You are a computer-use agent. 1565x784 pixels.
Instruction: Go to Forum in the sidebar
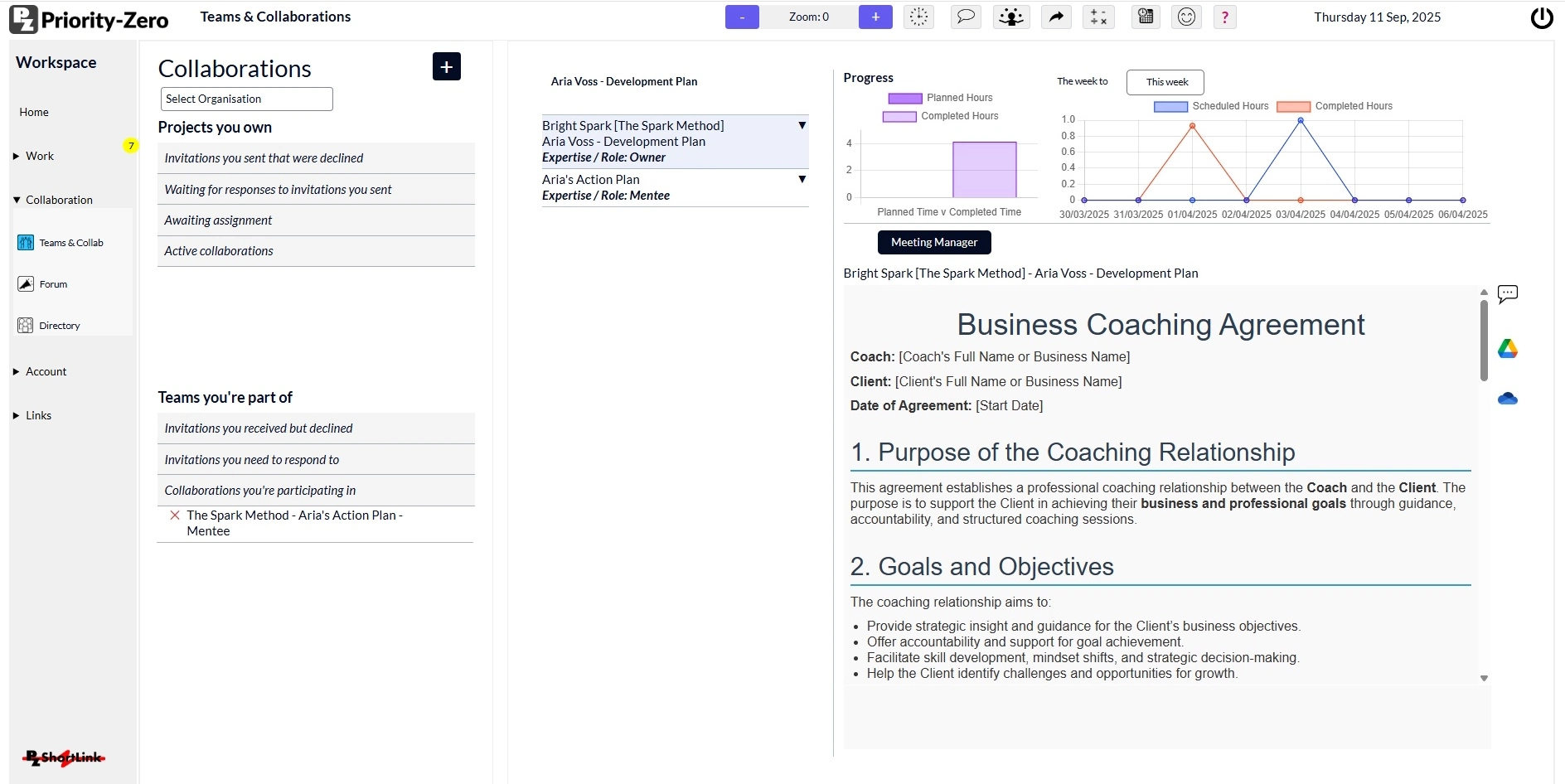(x=53, y=284)
